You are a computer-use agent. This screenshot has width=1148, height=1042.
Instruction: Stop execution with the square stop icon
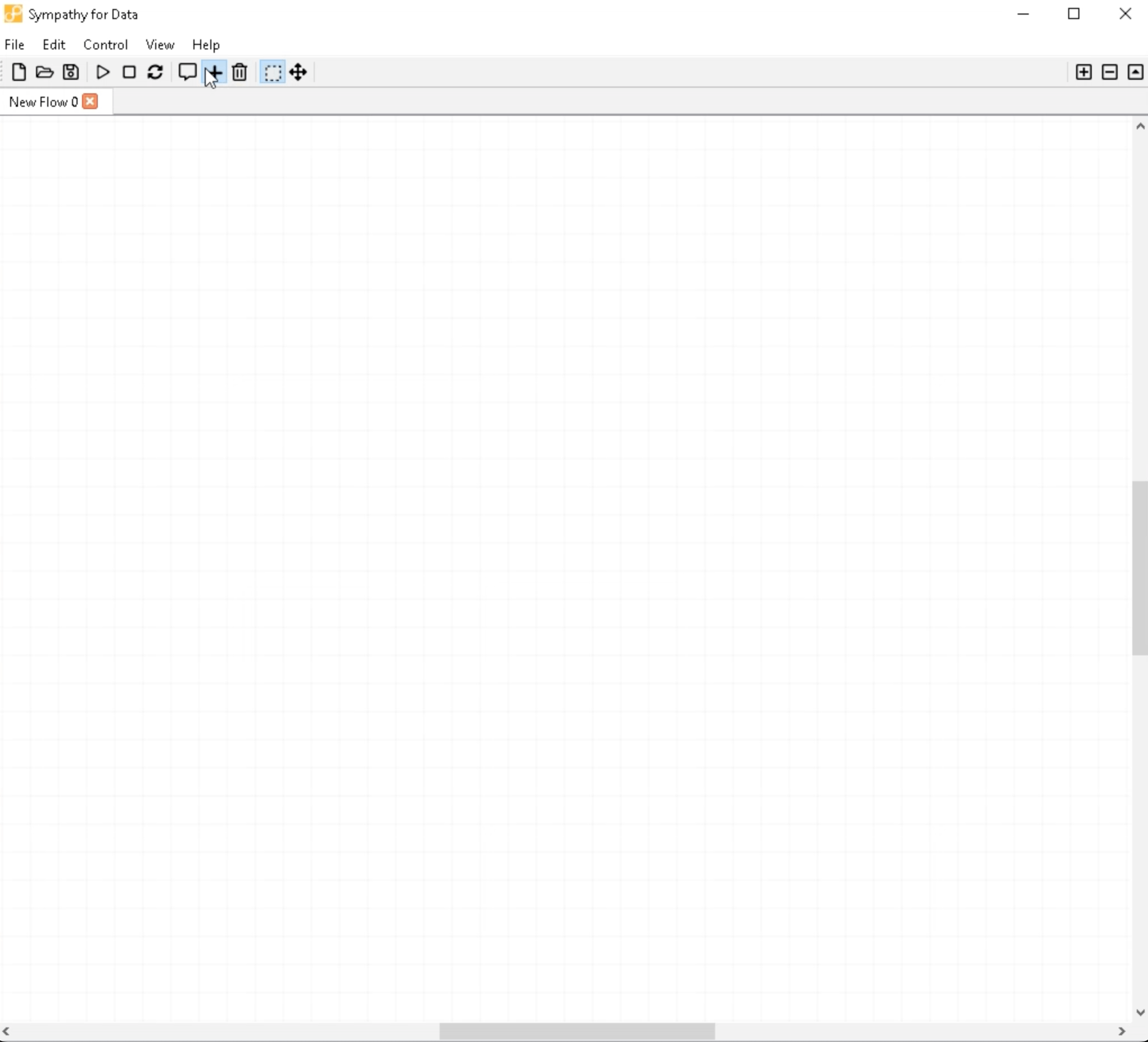tap(129, 73)
